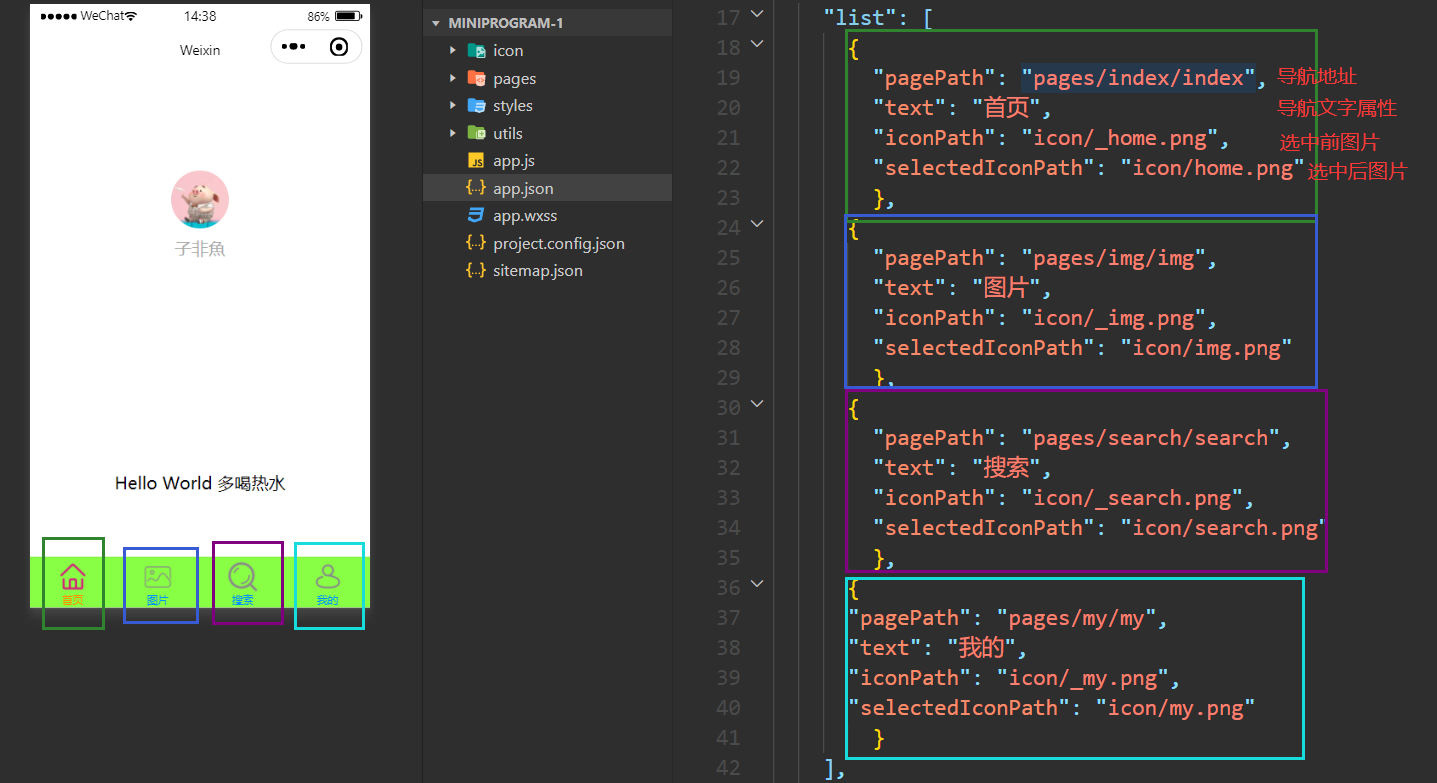Image resolution: width=1437 pixels, height=783 pixels.
Task: Click the Weixin title in navigation bar
Action: [200, 50]
